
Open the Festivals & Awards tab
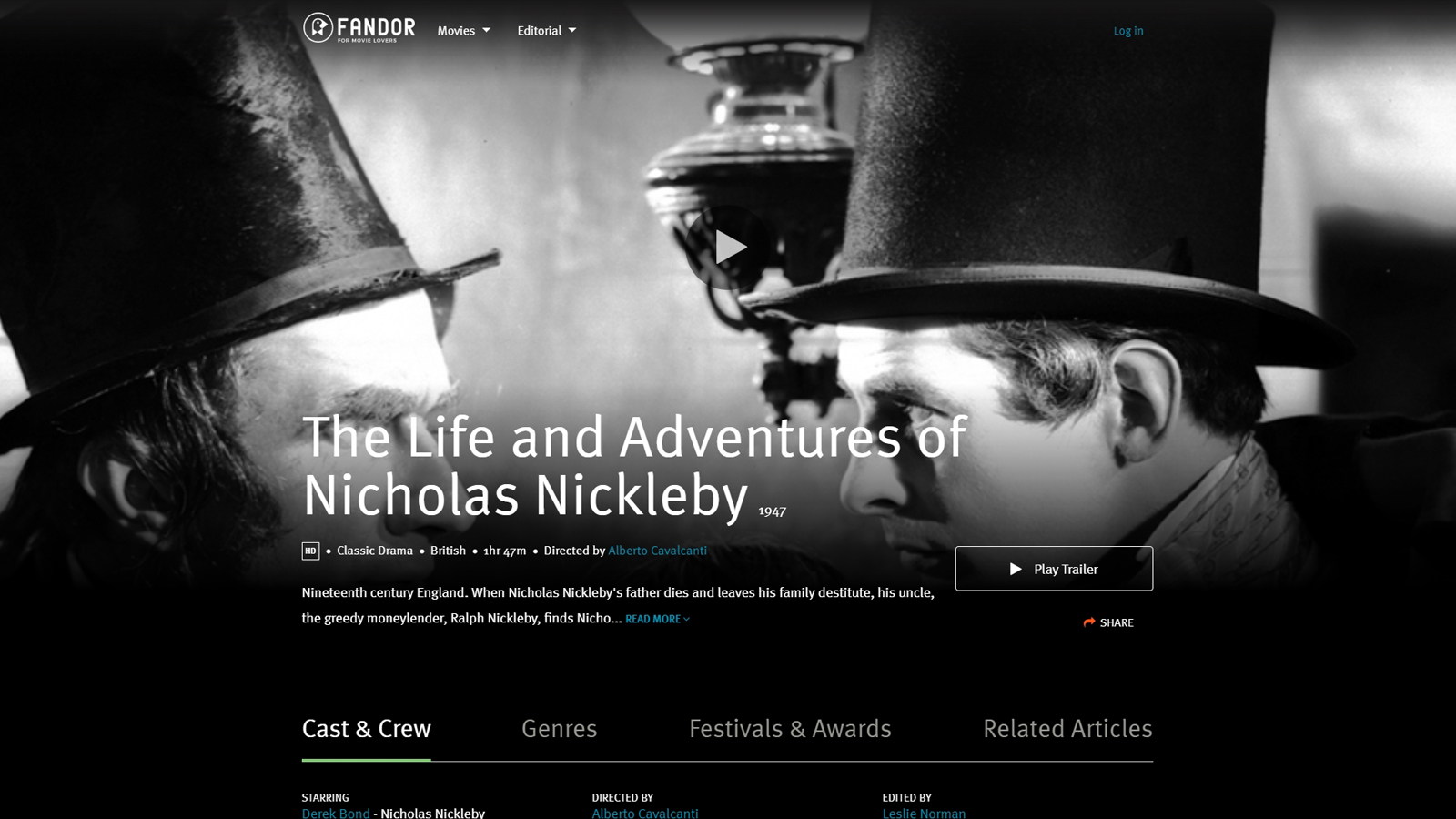click(790, 729)
